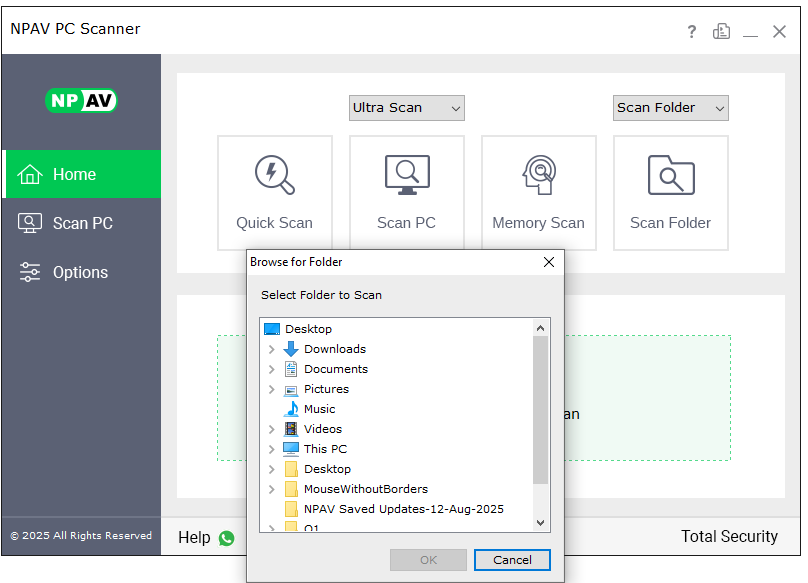The width and height of the screenshot is (808, 583).
Task: Start a scan via Scan PC monitor icon
Action: click(x=406, y=176)
